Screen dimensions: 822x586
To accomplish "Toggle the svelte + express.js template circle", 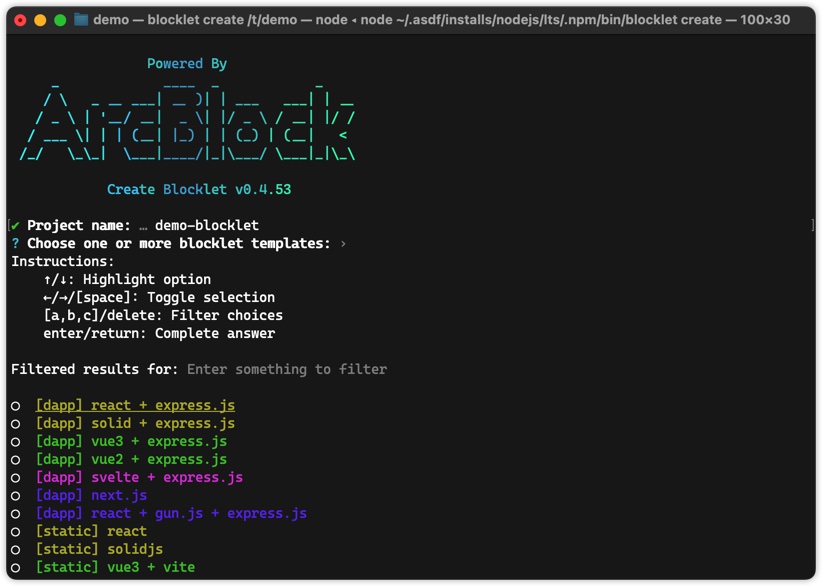I will click(x=16, y=478).
